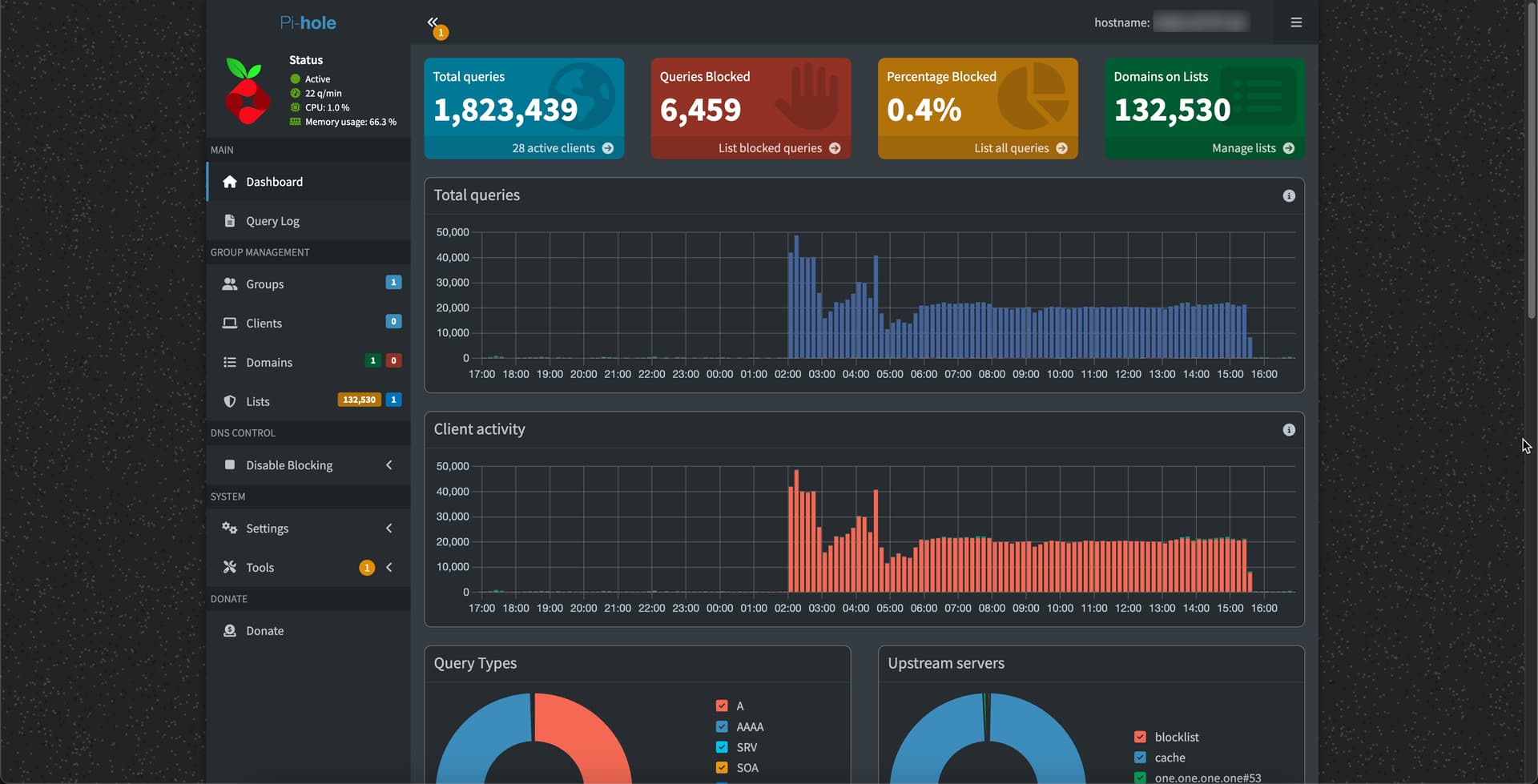The height and width of the screenshot is (784, 1538).
Task: Click orange notification badge near collapse icon
Action: tap(441, 33)
